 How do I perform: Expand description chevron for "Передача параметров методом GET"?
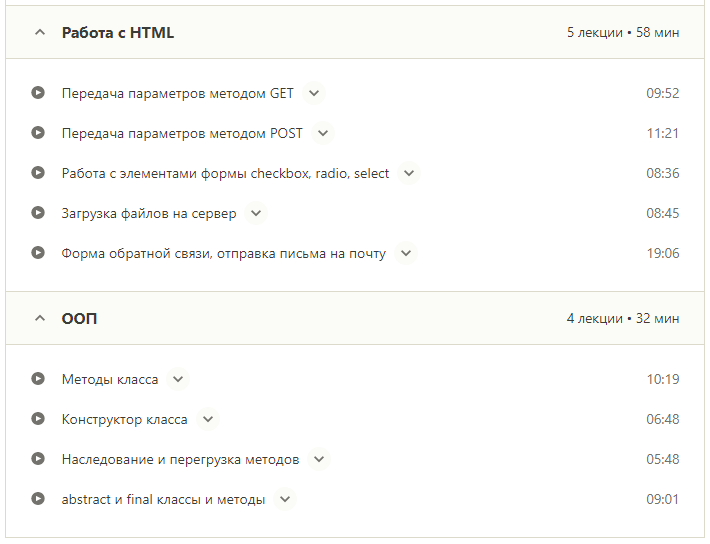click(314, 93)
